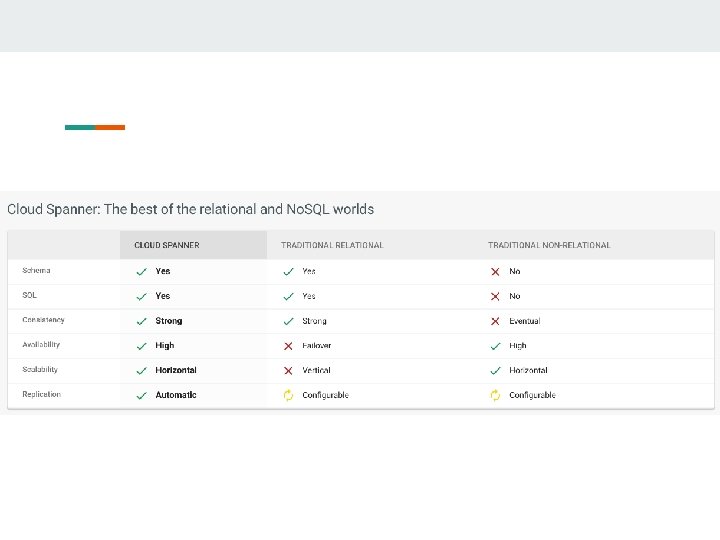Click the checkmark icon beside Cloud Spanner Schema Yes
The width and height of the screenshot is (720, 540).
coord(142,271)
